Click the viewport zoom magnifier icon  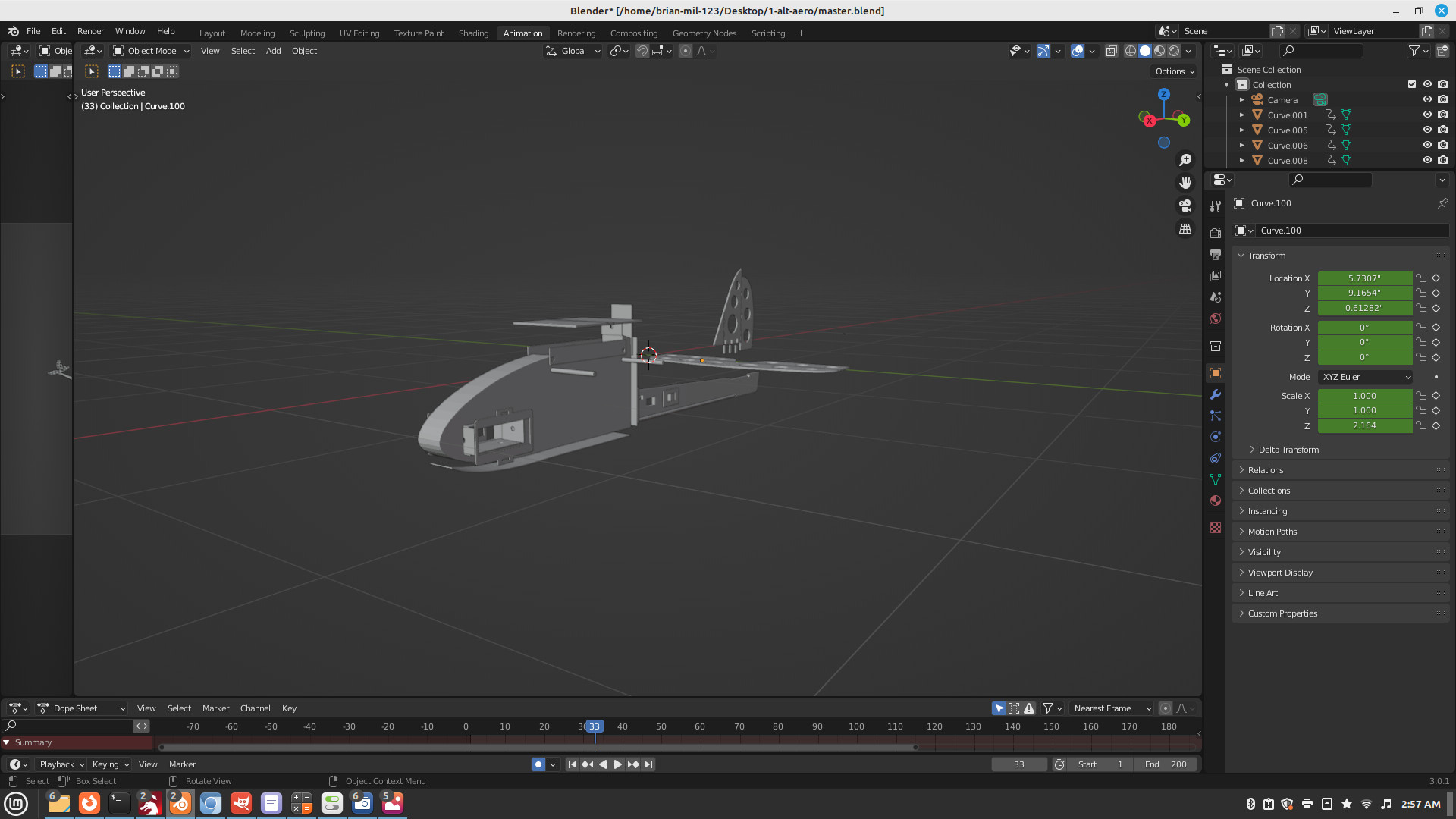tap(1185, 160)
